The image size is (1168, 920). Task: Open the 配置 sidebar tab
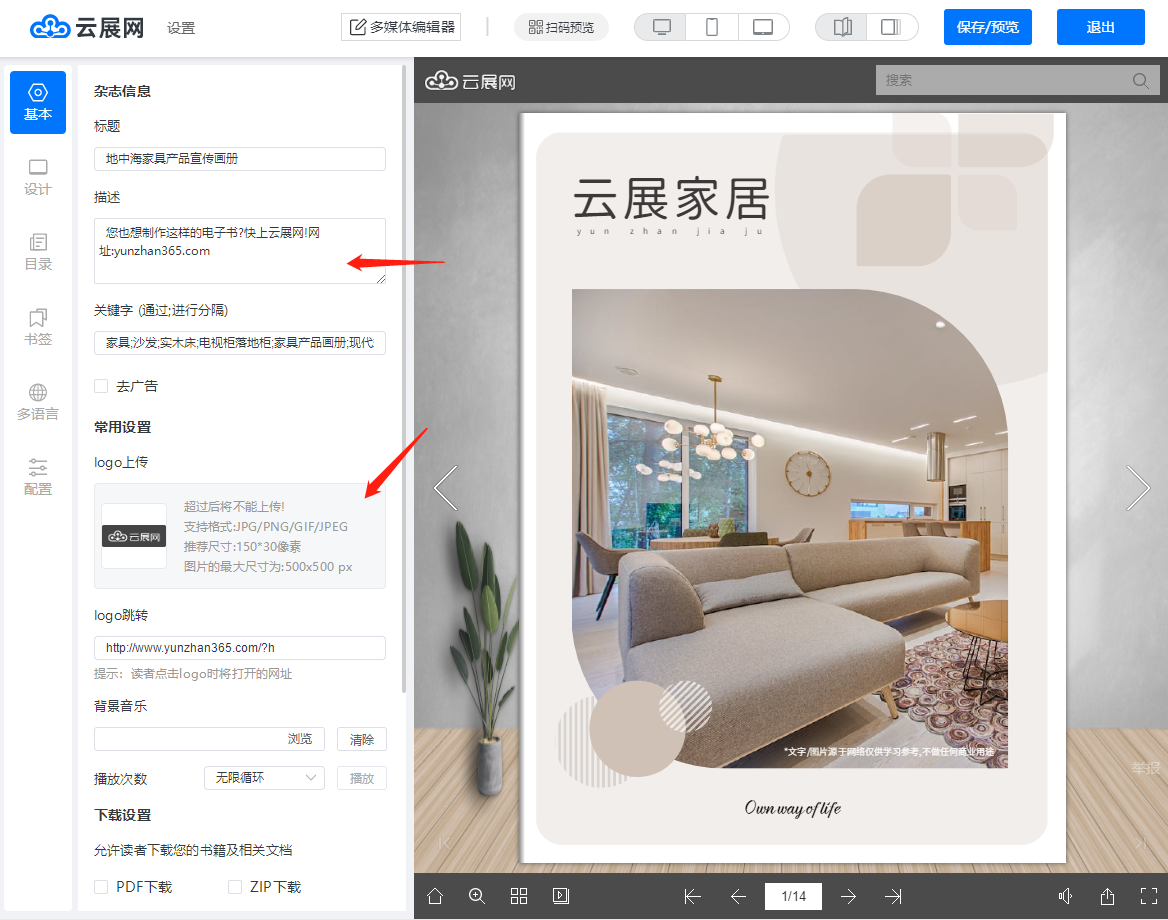pyautogui.click(x=38, y=478)
